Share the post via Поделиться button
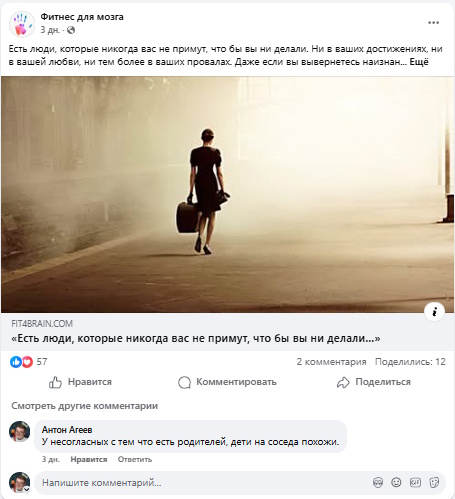The image size is (455, 499). [374, 382]
